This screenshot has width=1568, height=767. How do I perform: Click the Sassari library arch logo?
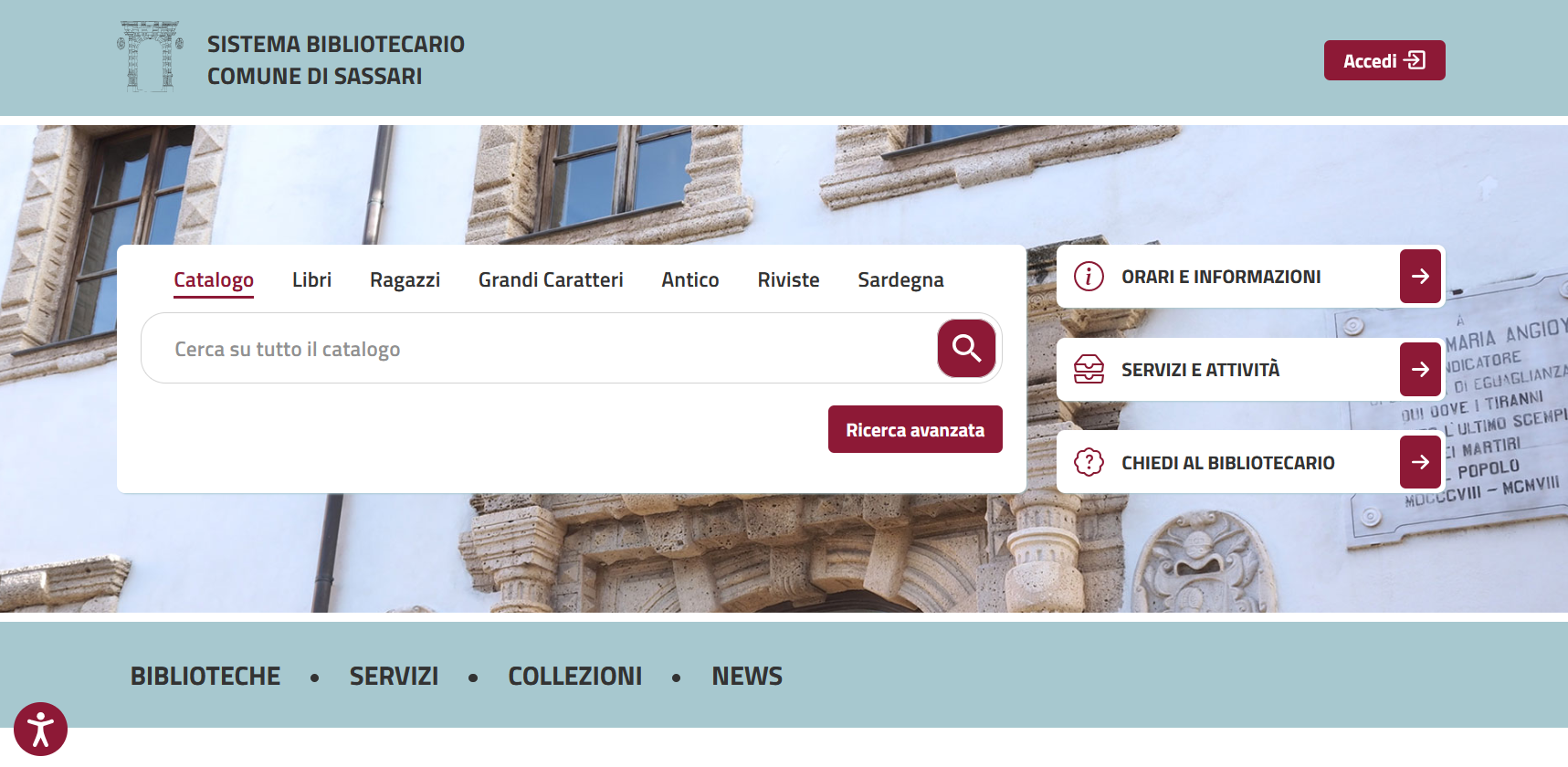point(151,58)
